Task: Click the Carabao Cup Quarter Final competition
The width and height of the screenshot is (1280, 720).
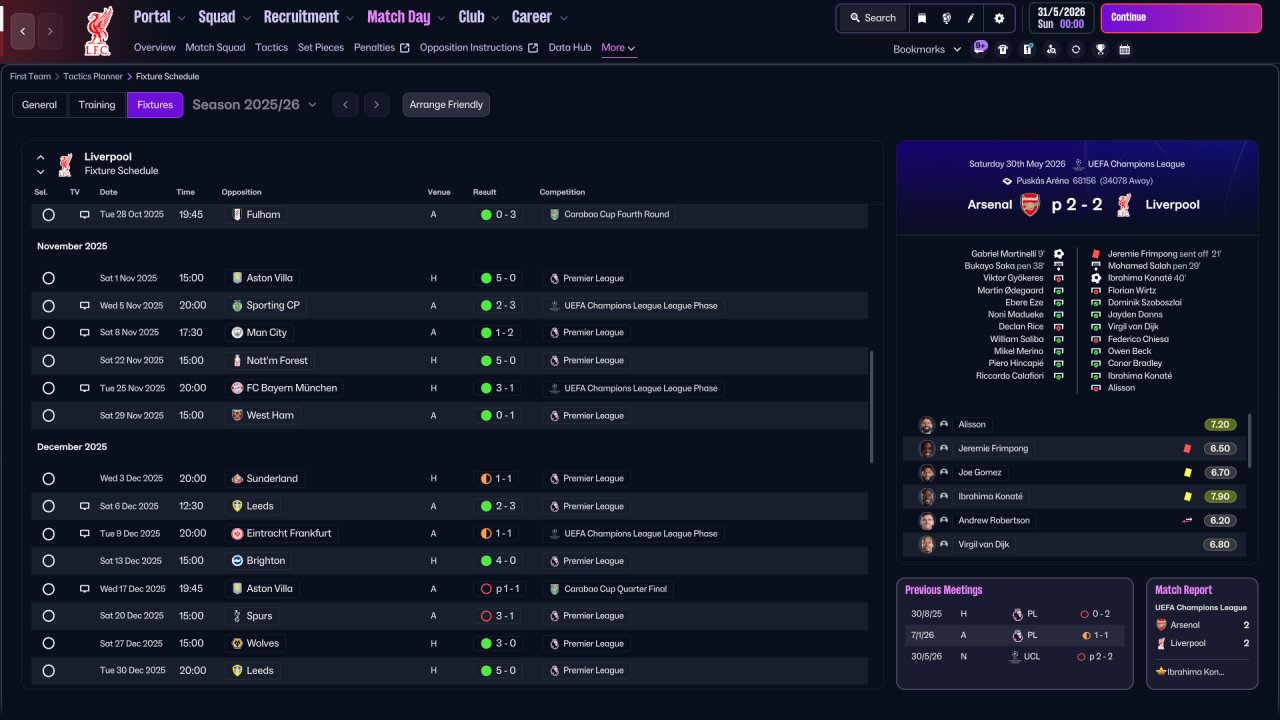Action: pyautogui.click(x=609, y=589)
